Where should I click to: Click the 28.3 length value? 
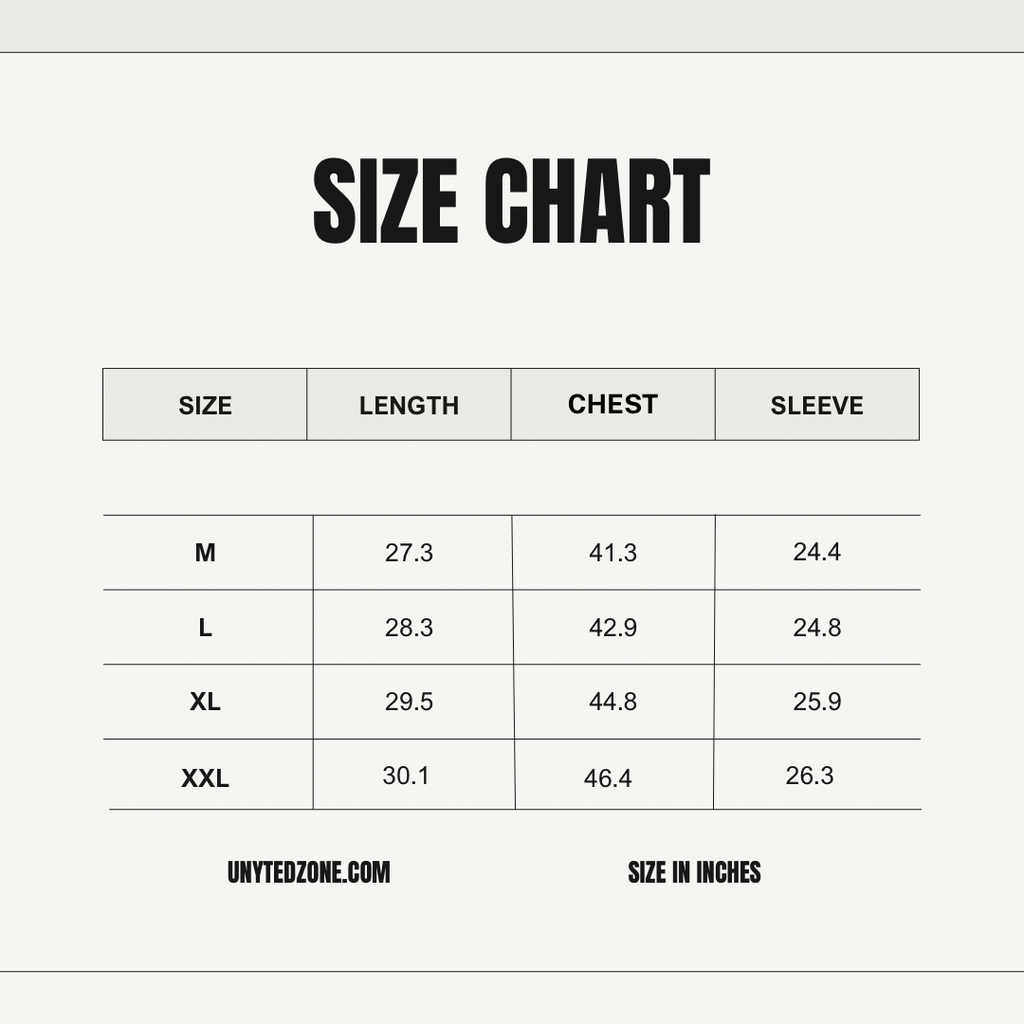409,628
